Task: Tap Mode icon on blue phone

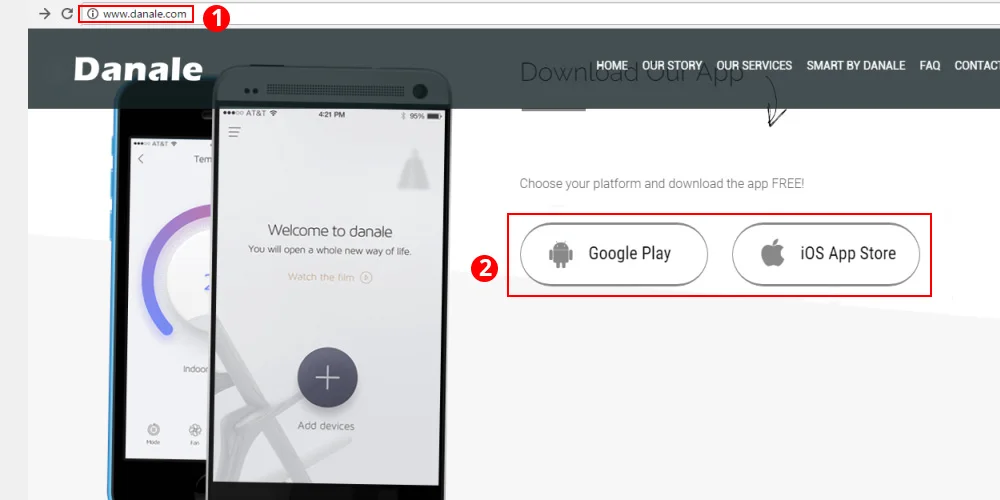Action: (x=153, y=430)
